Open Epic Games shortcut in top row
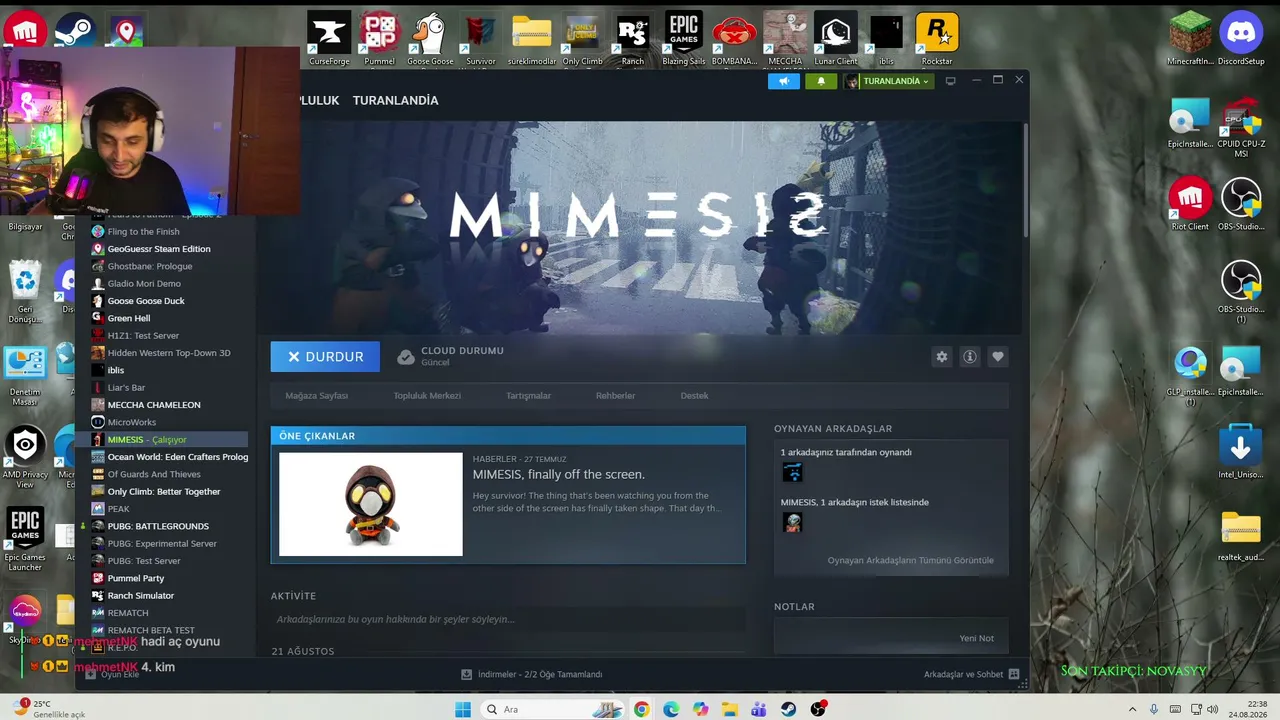1280x720 pixels. [x=683, y=40]
